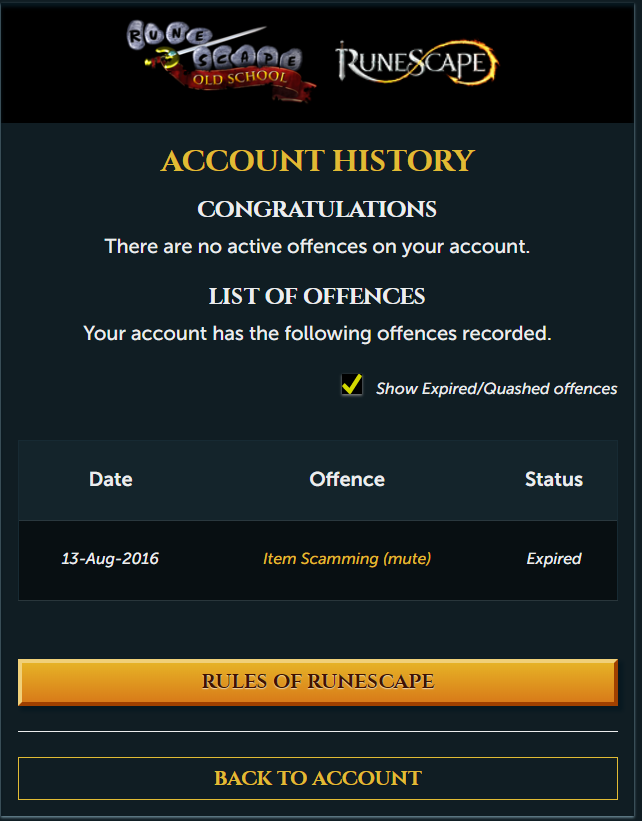Click the RuneScape flaming logo
This screenshot has height=821, width=642.
[x=417, y=62]
